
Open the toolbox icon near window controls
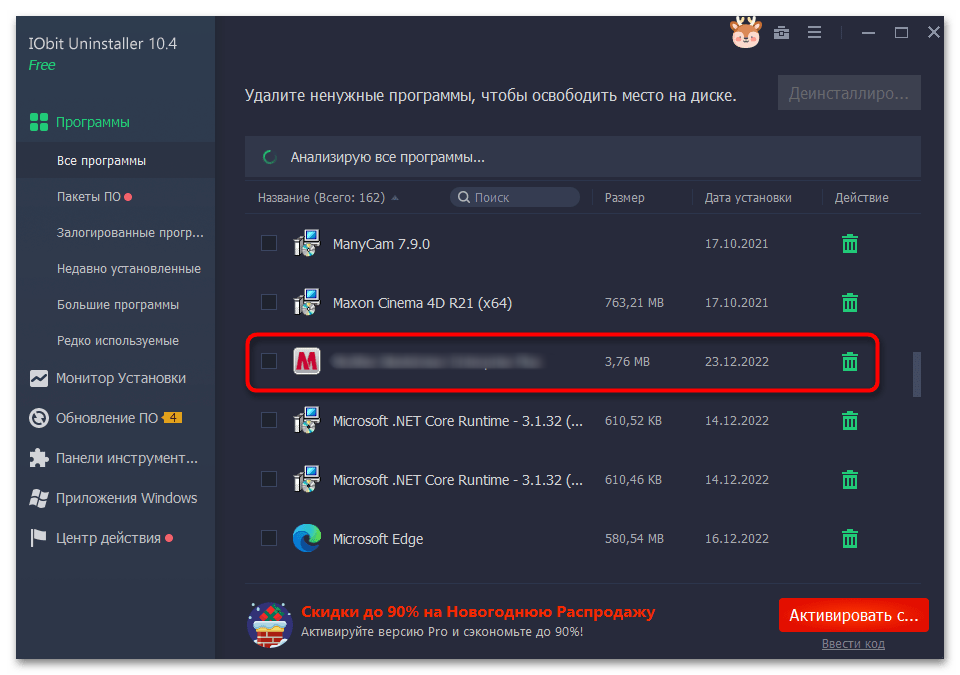(x=781, y=32)
